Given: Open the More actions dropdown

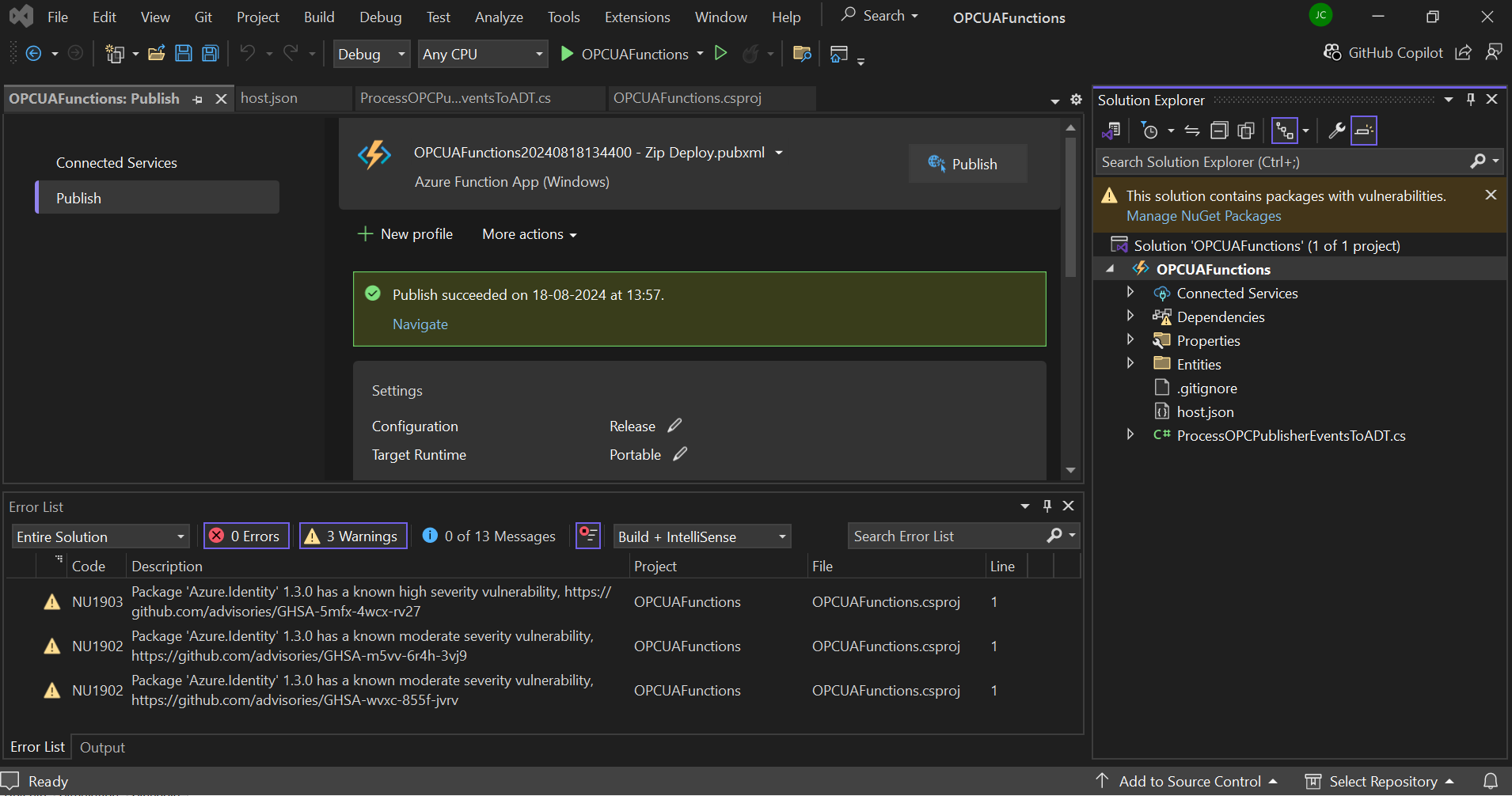Looking at the screenshot, I should [x=530, y=234].
